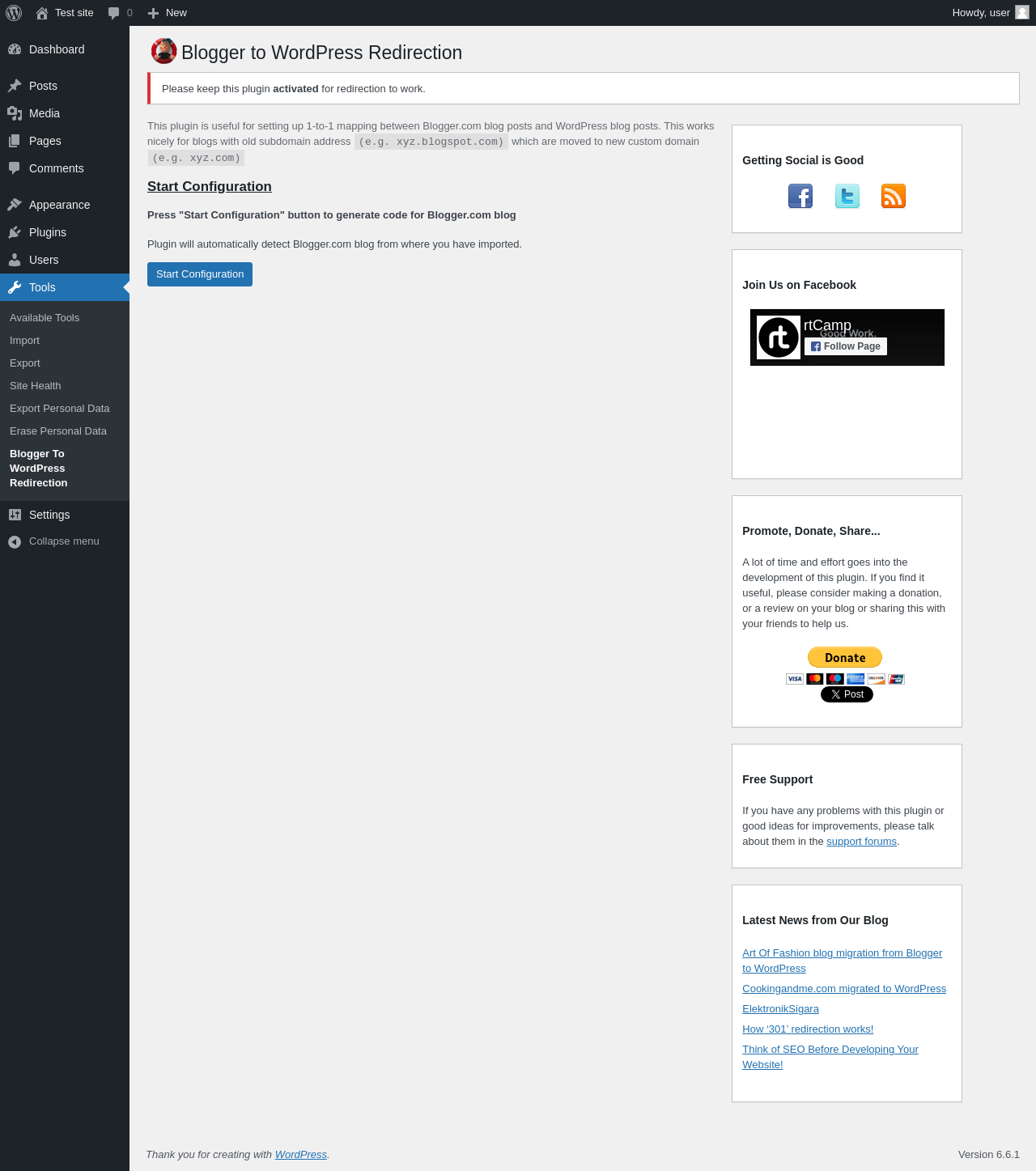Click the X Post button

pos(847,694)
